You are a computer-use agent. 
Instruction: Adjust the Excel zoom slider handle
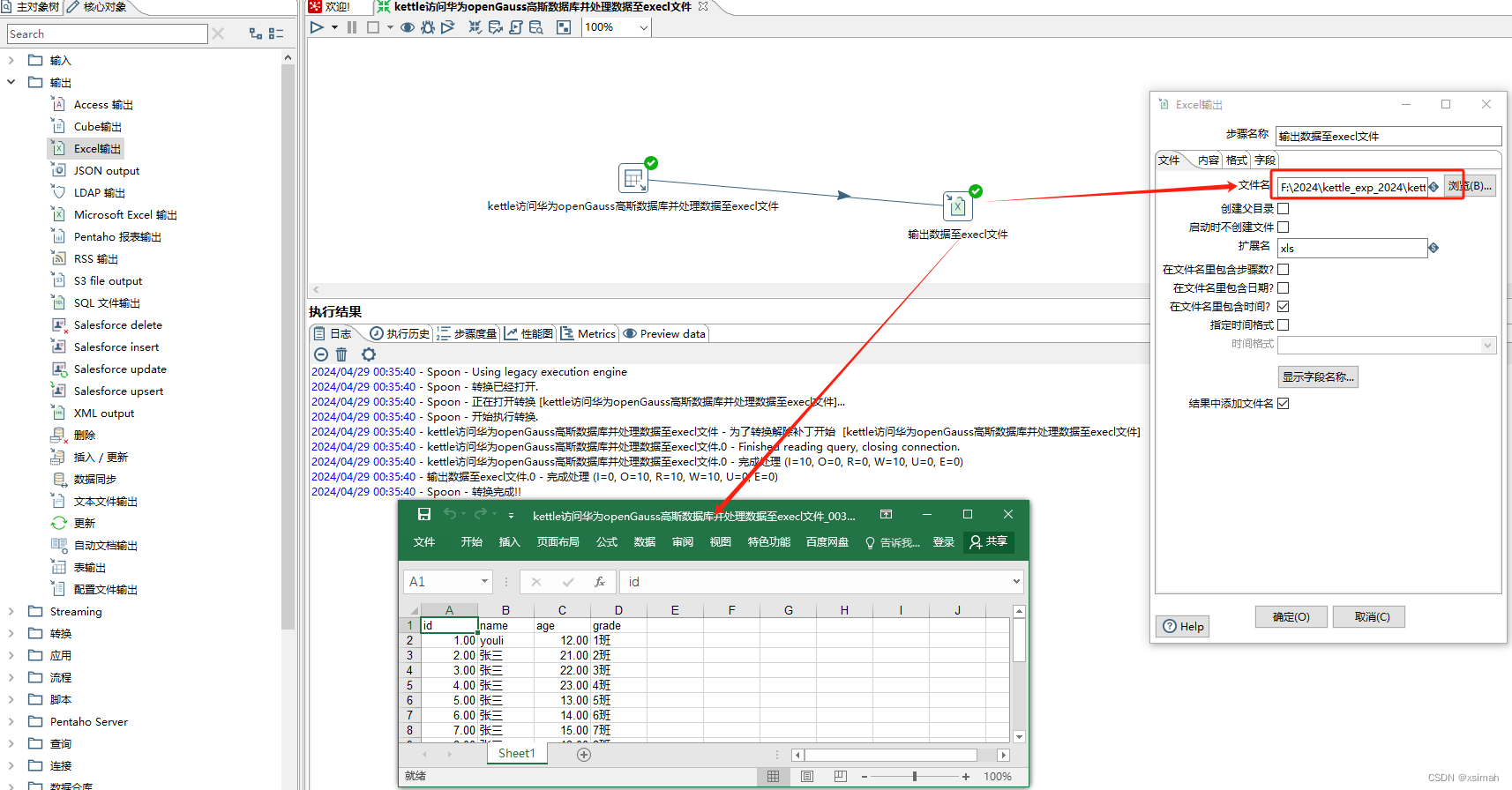[915, 777]
